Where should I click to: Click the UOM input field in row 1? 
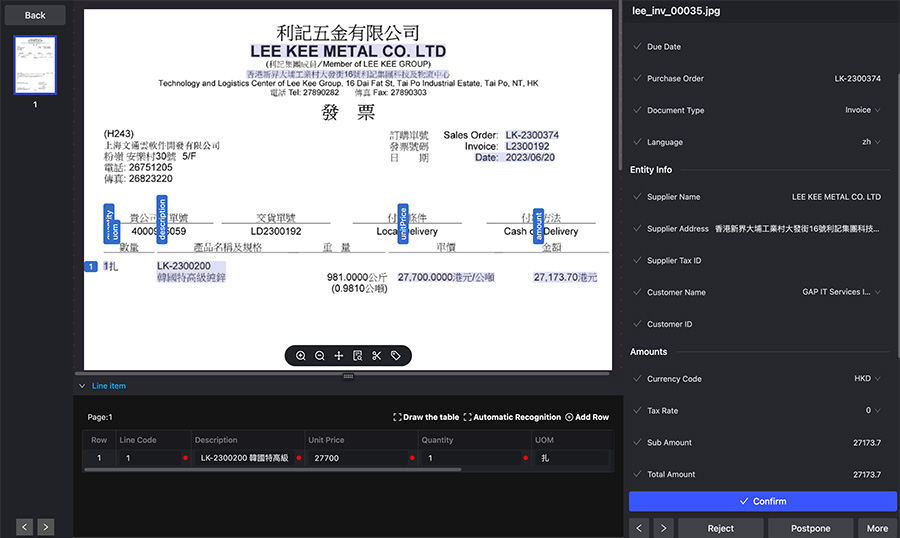tap(572, 458)
